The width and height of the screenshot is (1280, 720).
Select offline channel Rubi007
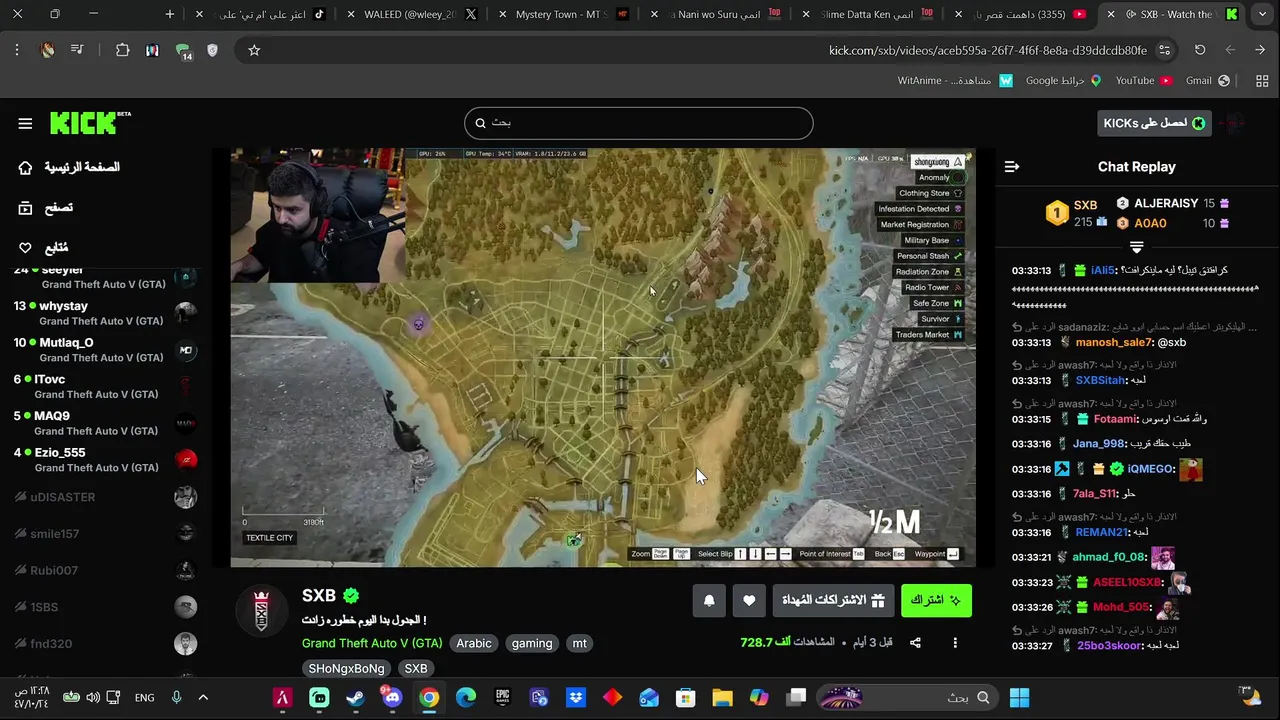tap(104, 570)
